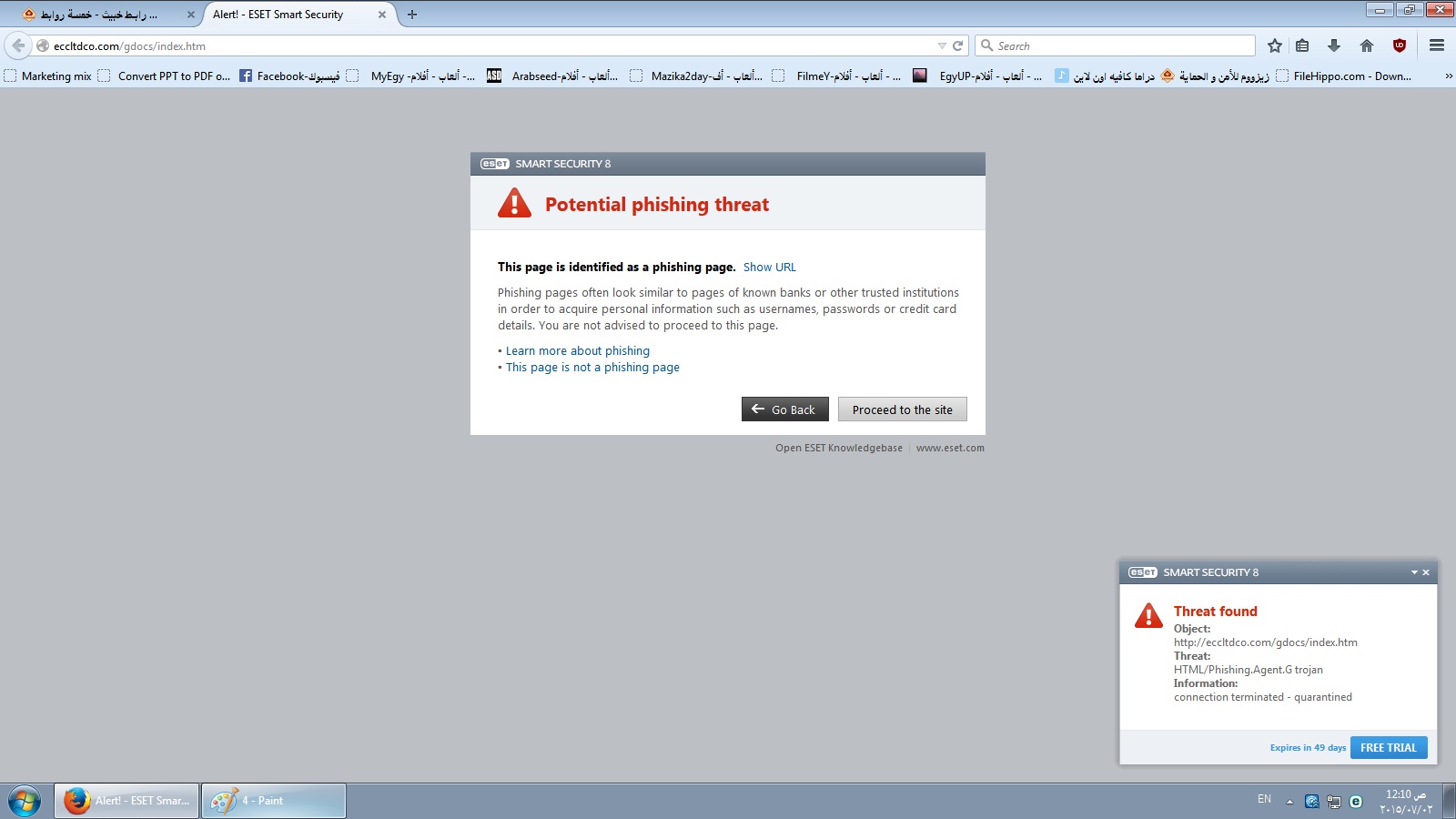The width and height of the screenshot is (1456, 819).
Task: Close the Alert! - ESET Smart Security tab
Action: point(382,15)
